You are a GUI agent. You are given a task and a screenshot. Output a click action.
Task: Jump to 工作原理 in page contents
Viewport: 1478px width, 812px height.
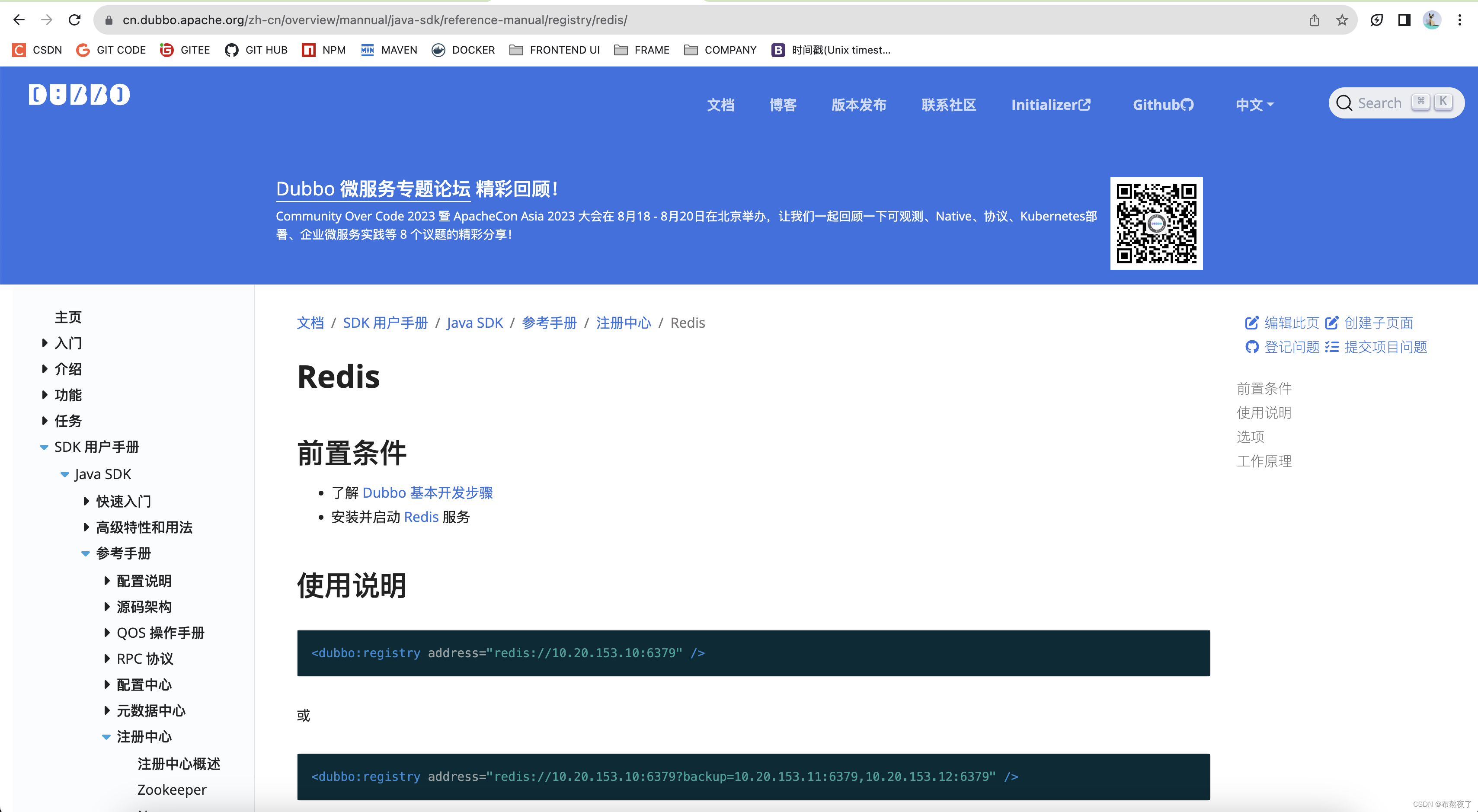tap(1264, 461)
